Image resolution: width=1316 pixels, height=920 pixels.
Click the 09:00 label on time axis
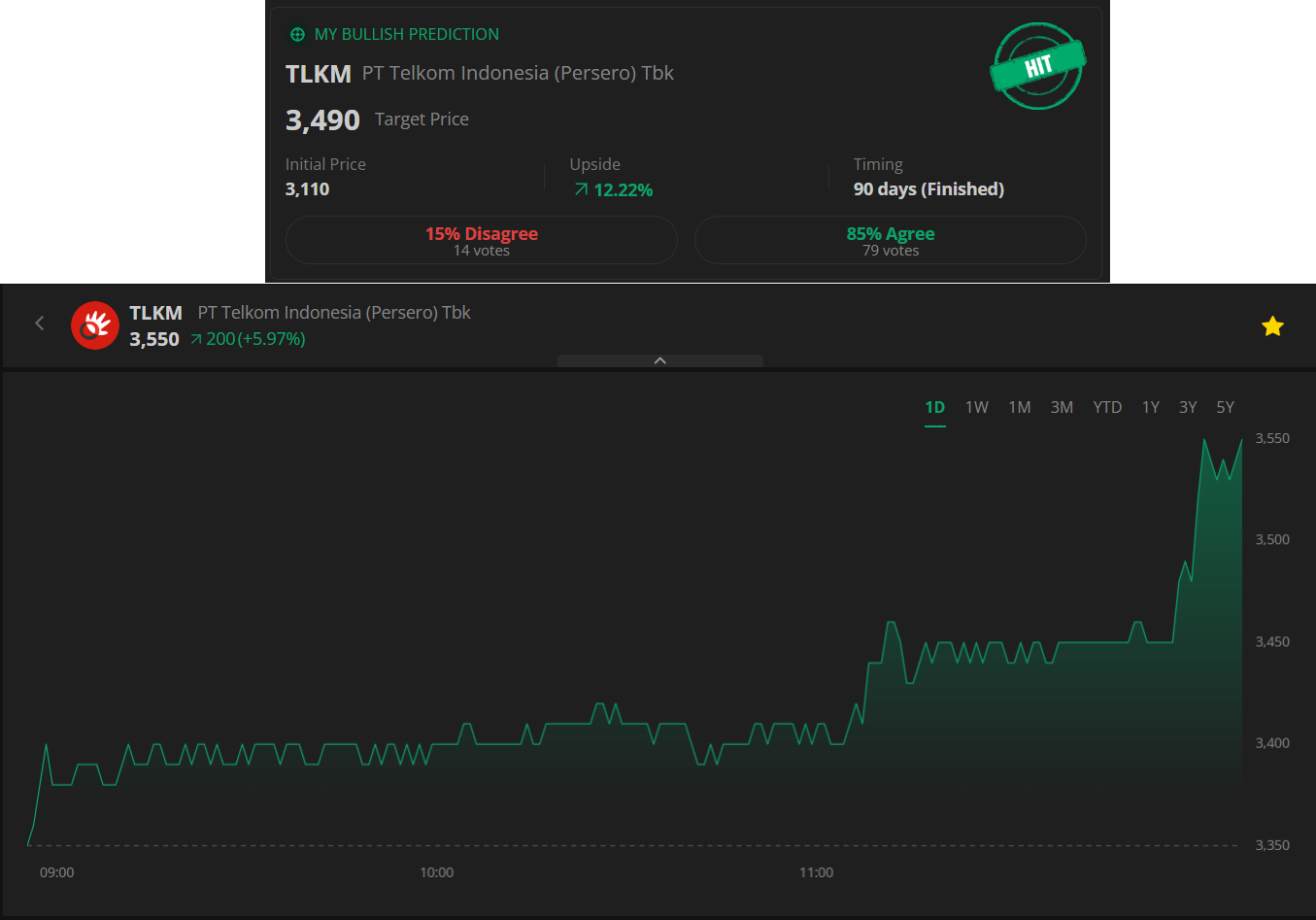click(57, 872)
